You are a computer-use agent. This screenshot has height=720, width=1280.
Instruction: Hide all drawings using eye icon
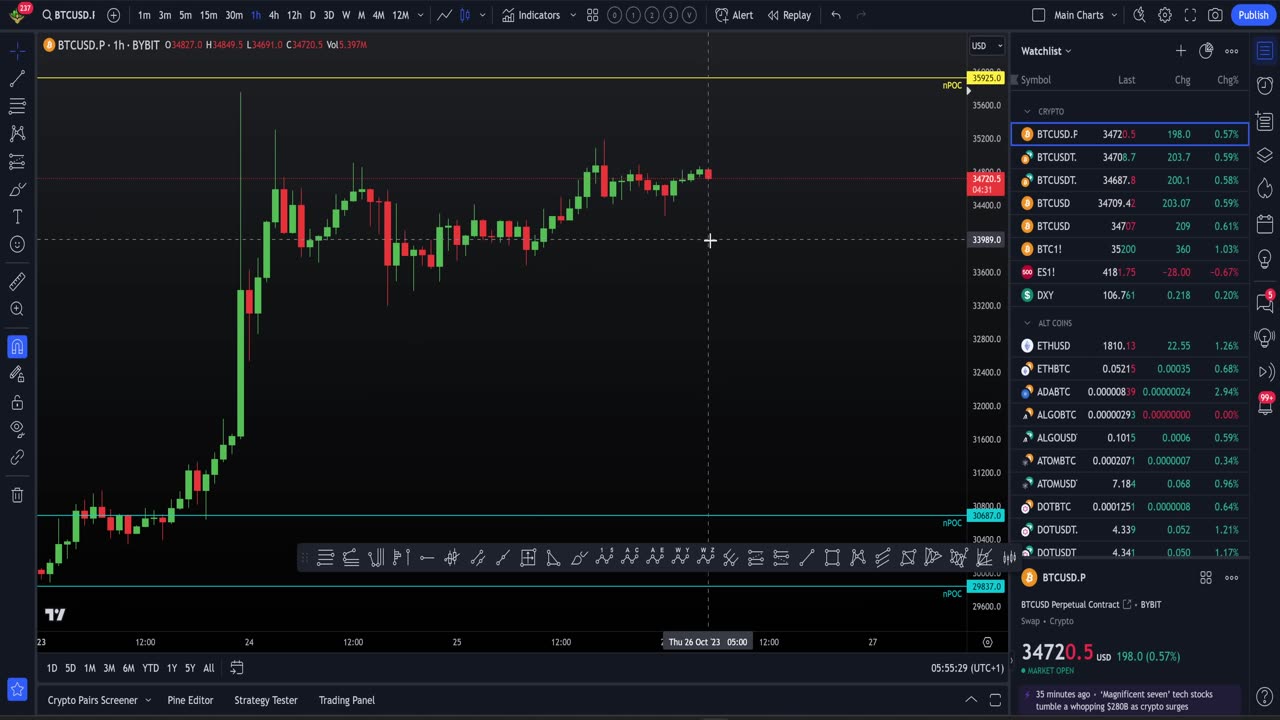[x=17, y=429]
